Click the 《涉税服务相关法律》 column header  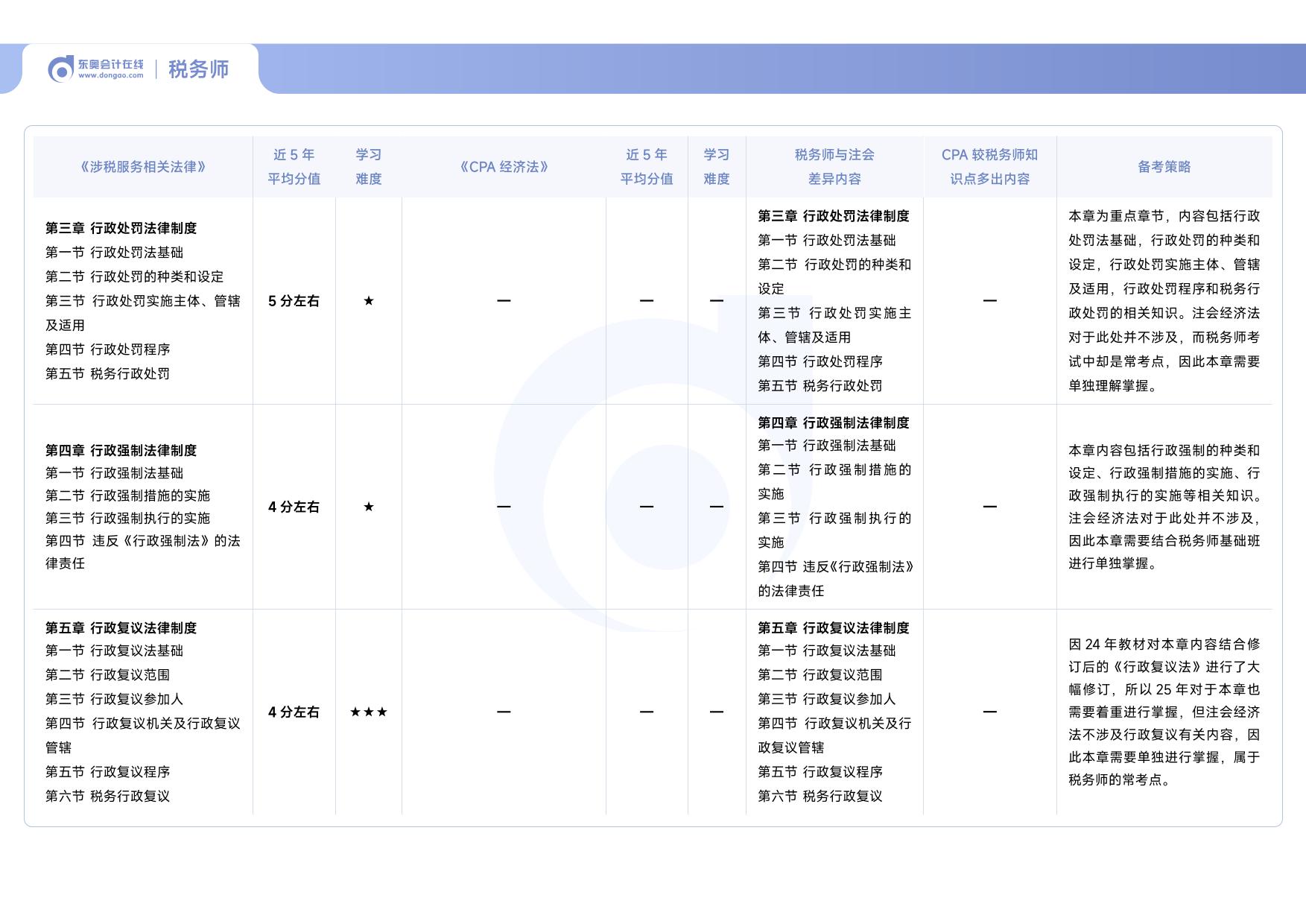143,167
